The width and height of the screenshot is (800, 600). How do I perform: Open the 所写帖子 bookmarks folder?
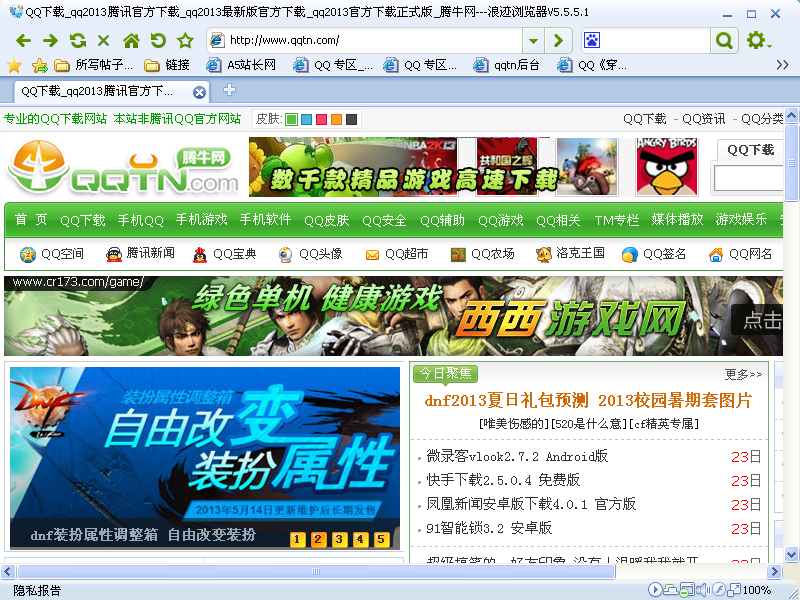tap(93, 65)
